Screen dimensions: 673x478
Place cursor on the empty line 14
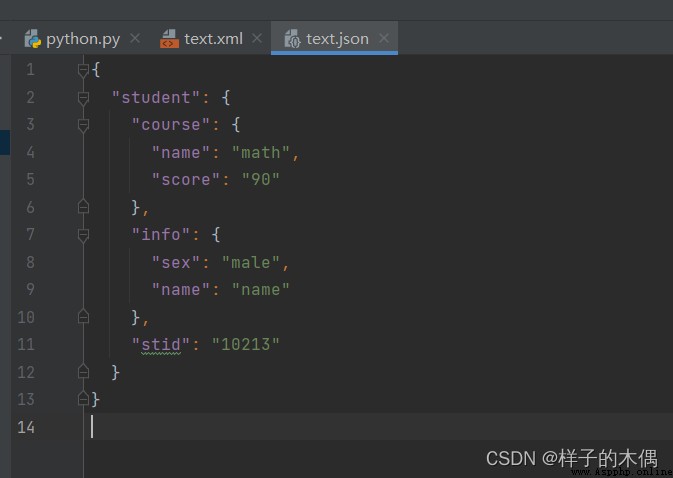379,427
